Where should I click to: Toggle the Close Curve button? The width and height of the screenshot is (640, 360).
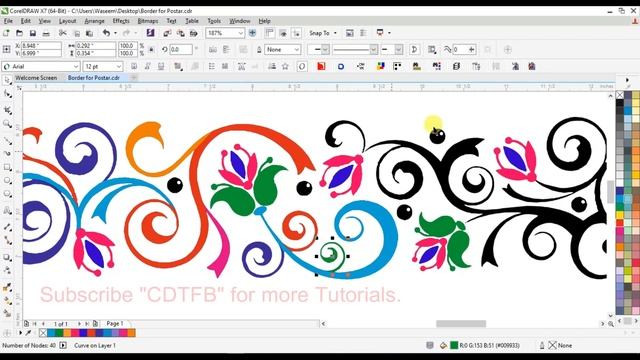click(414, 49)
